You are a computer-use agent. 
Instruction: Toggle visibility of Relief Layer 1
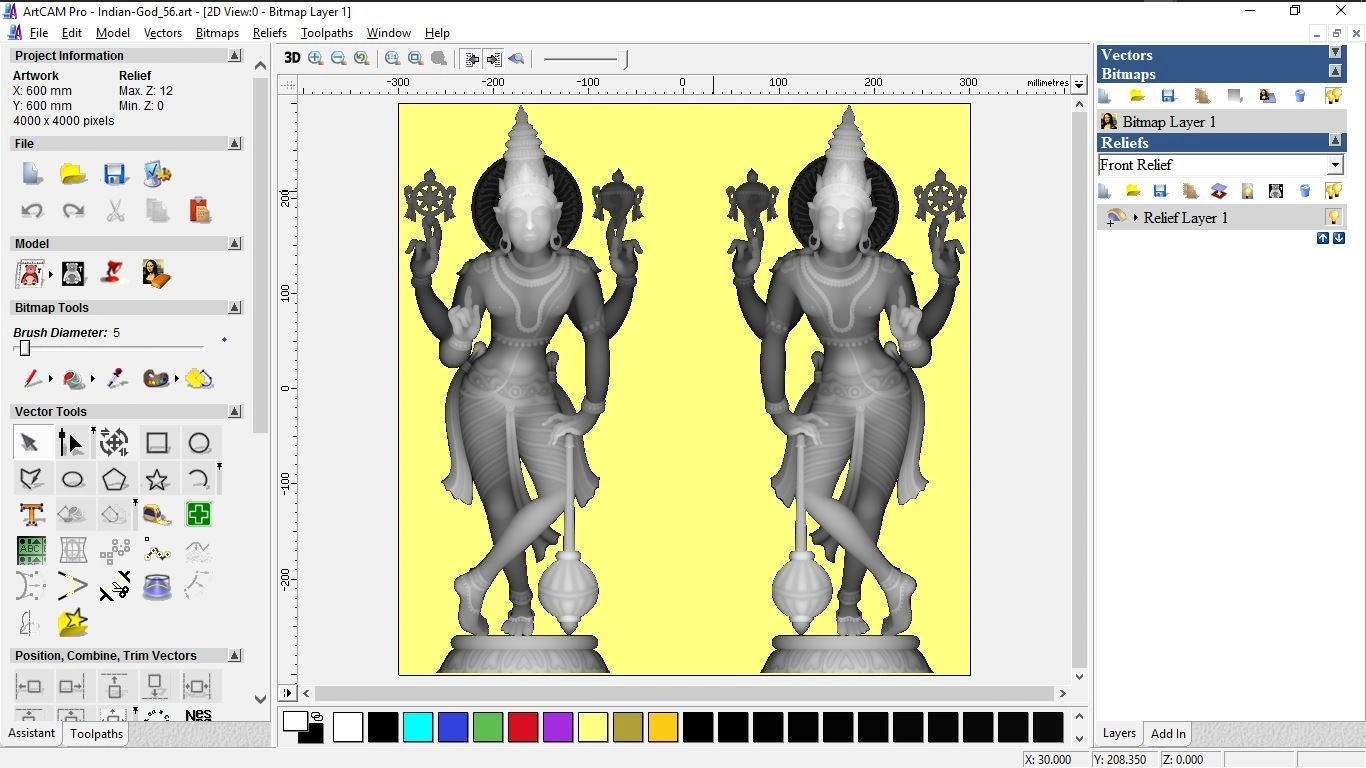(x=1335, y=217)
